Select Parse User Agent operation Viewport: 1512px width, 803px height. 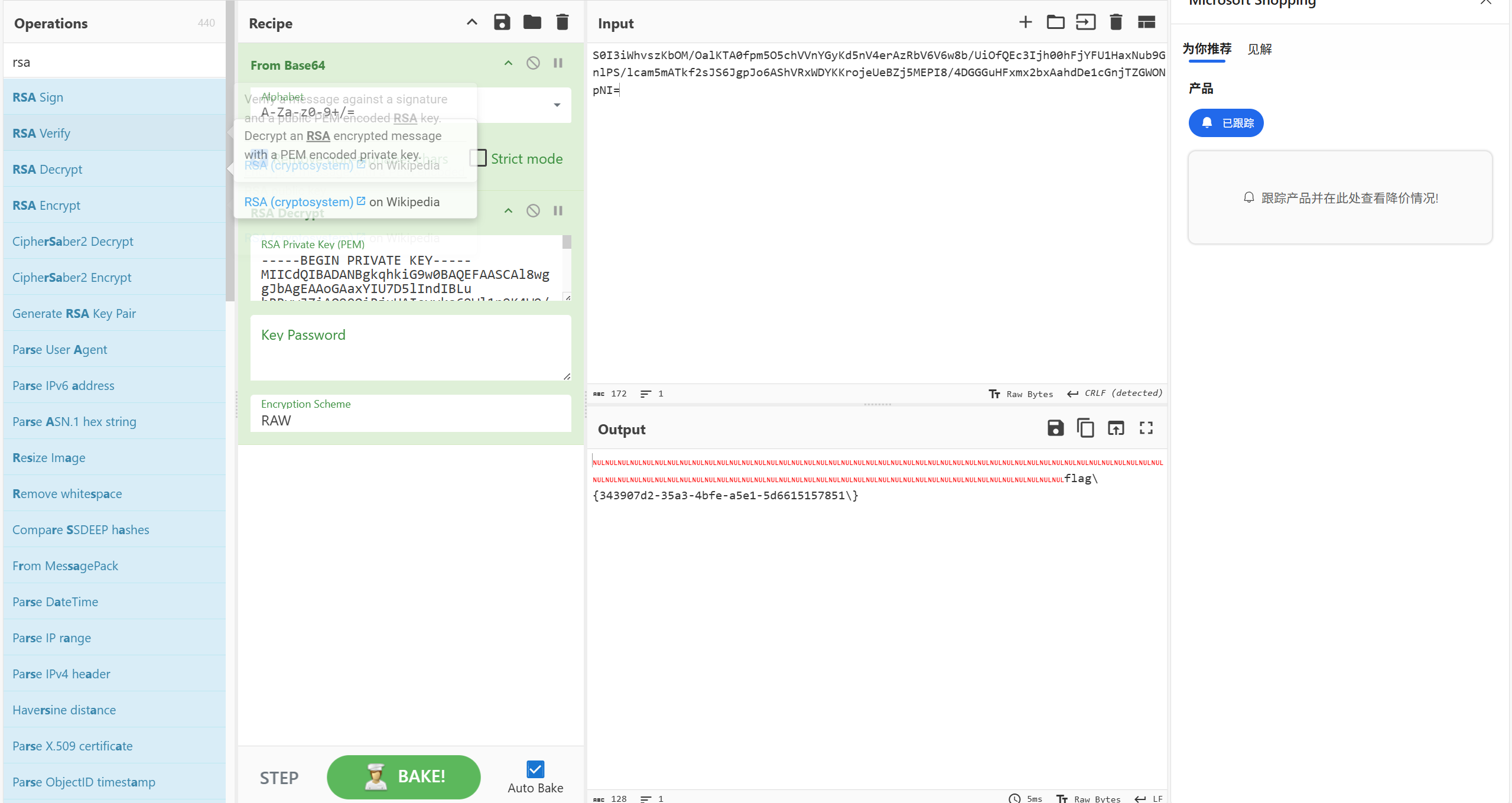coord(115,349)
